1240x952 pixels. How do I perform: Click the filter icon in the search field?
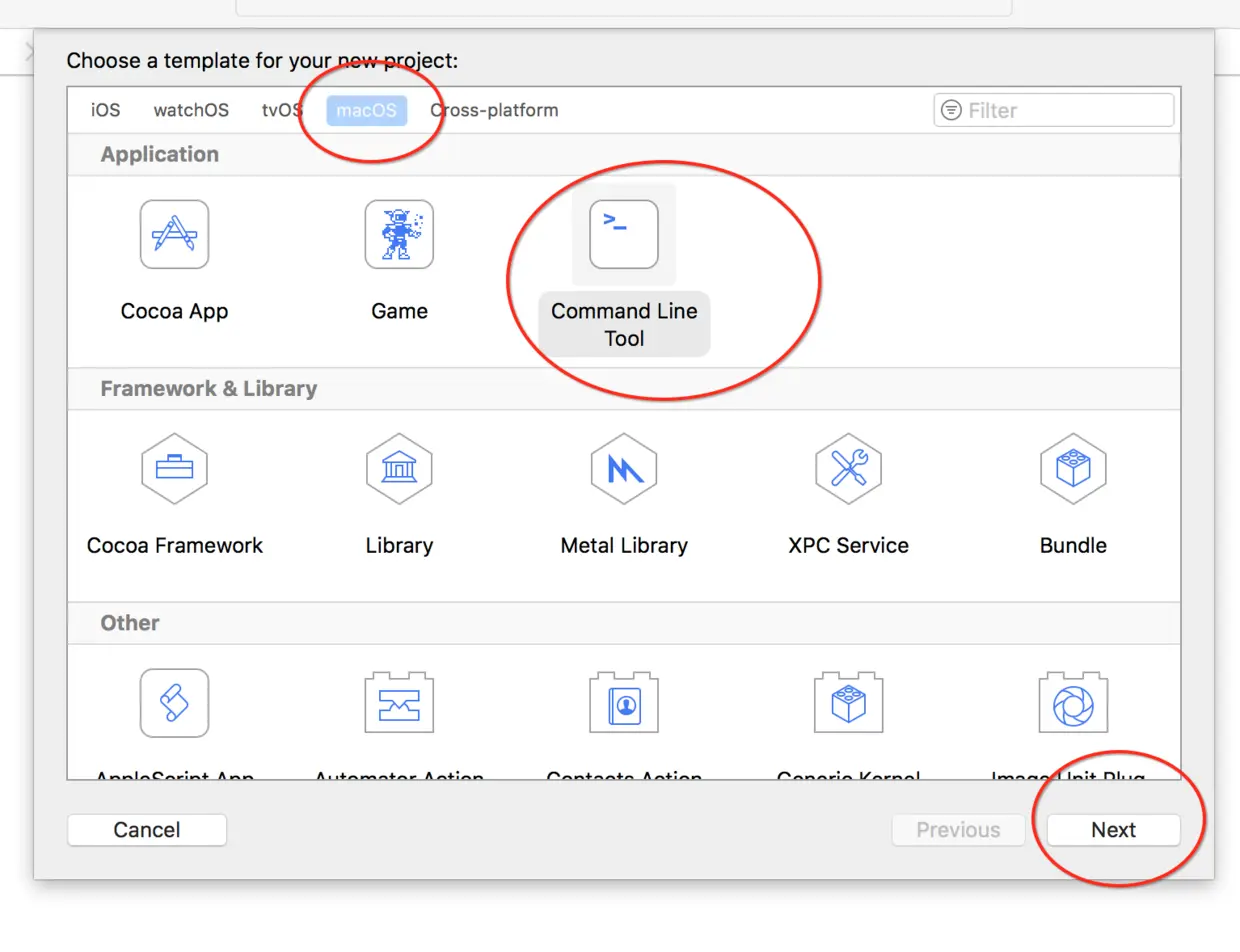pyautogui.click(x=952, y=110)
